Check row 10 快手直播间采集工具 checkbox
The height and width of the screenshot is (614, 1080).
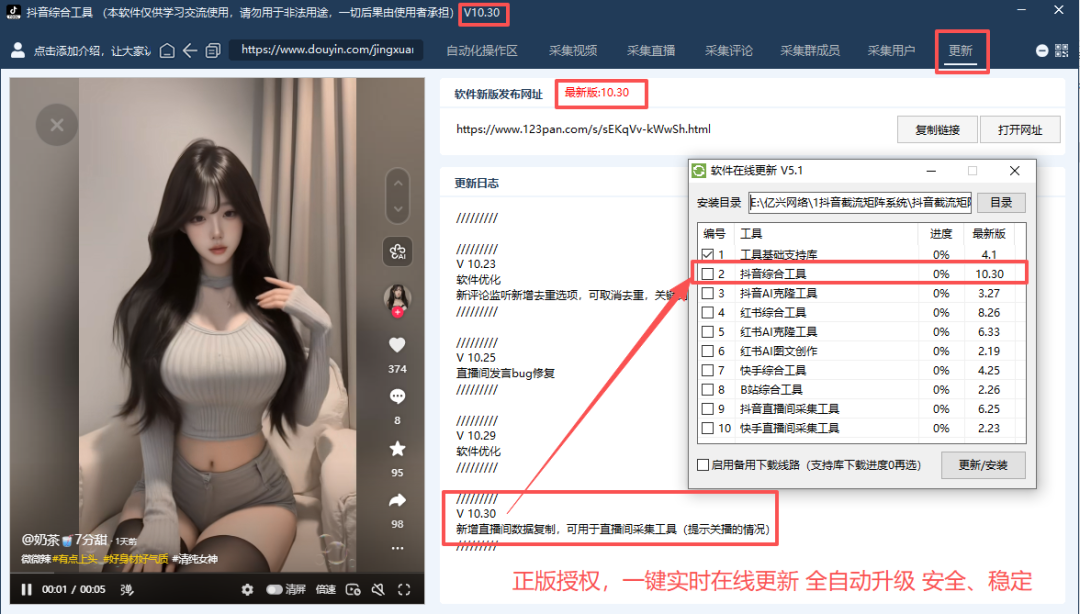[707, 428]
